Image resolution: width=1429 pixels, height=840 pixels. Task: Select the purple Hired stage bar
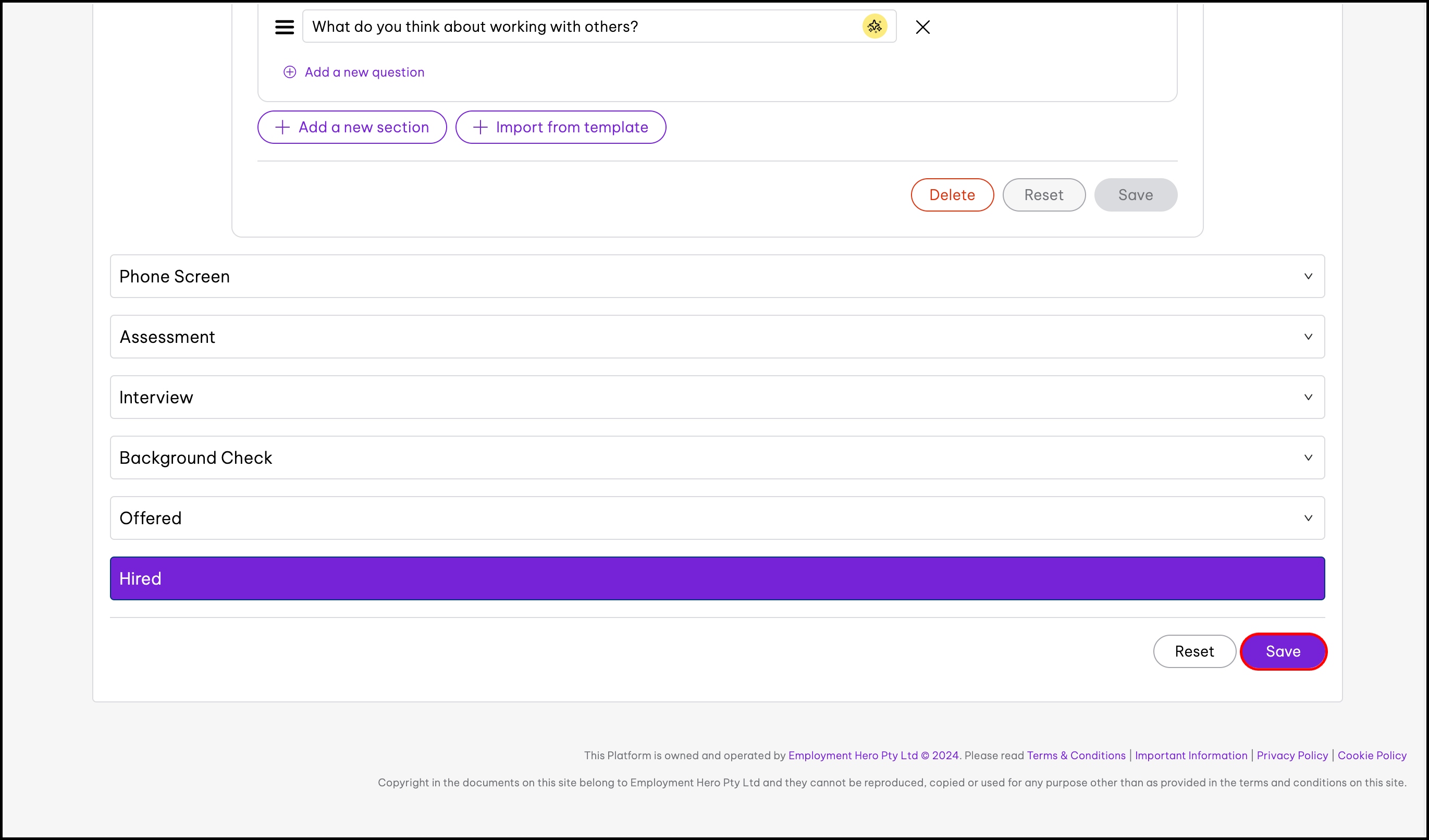[x=717, y=578]
